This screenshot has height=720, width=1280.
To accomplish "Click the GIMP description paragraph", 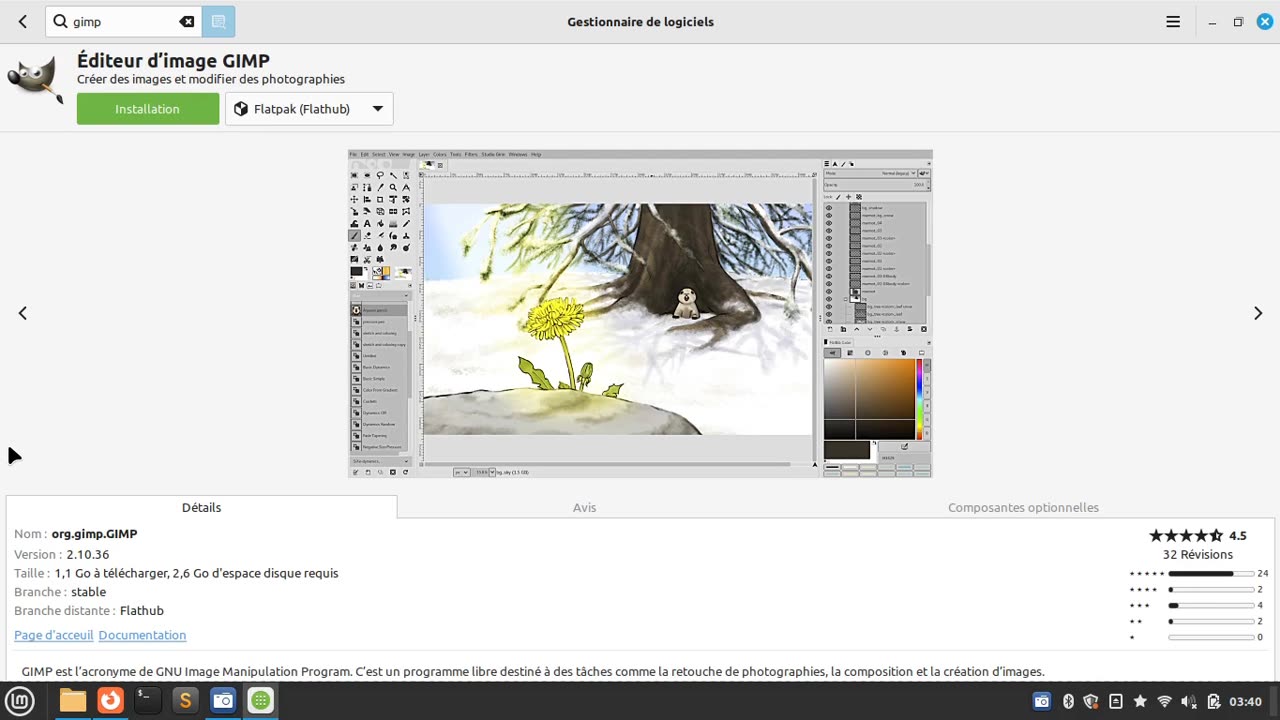I will pos(532,671).
